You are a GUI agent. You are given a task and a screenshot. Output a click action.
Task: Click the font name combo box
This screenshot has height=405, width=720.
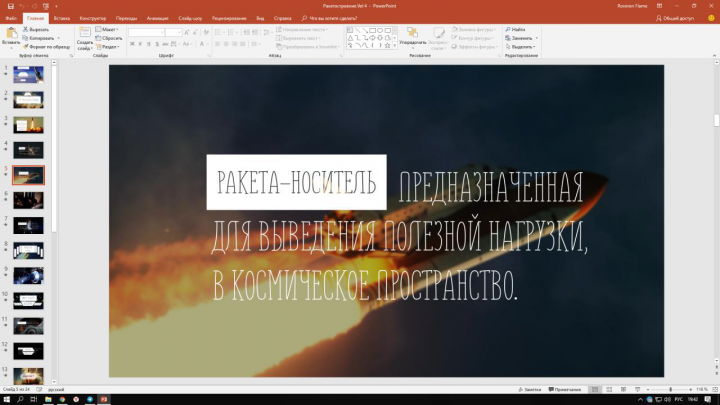click(146, 33)
